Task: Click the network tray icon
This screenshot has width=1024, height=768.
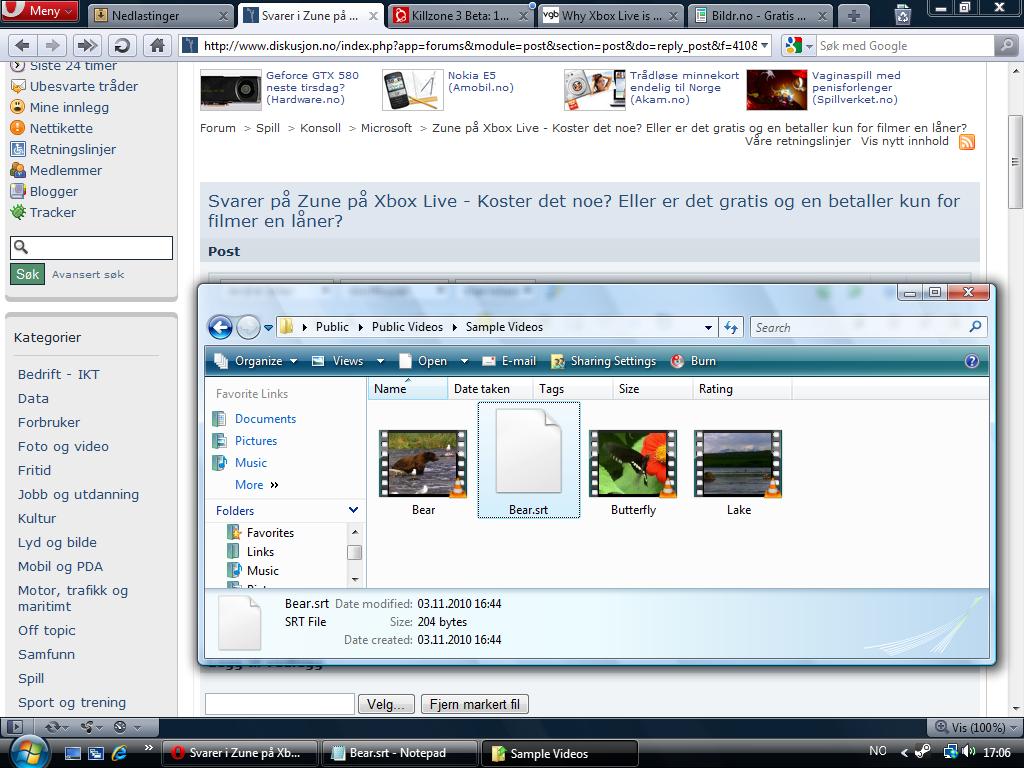Action: pos(950,752)
